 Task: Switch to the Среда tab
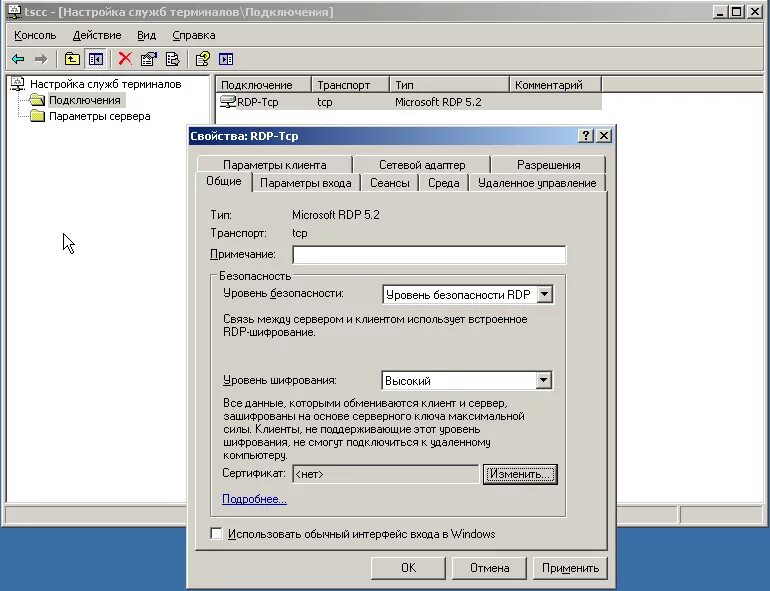tap(443, 183)
